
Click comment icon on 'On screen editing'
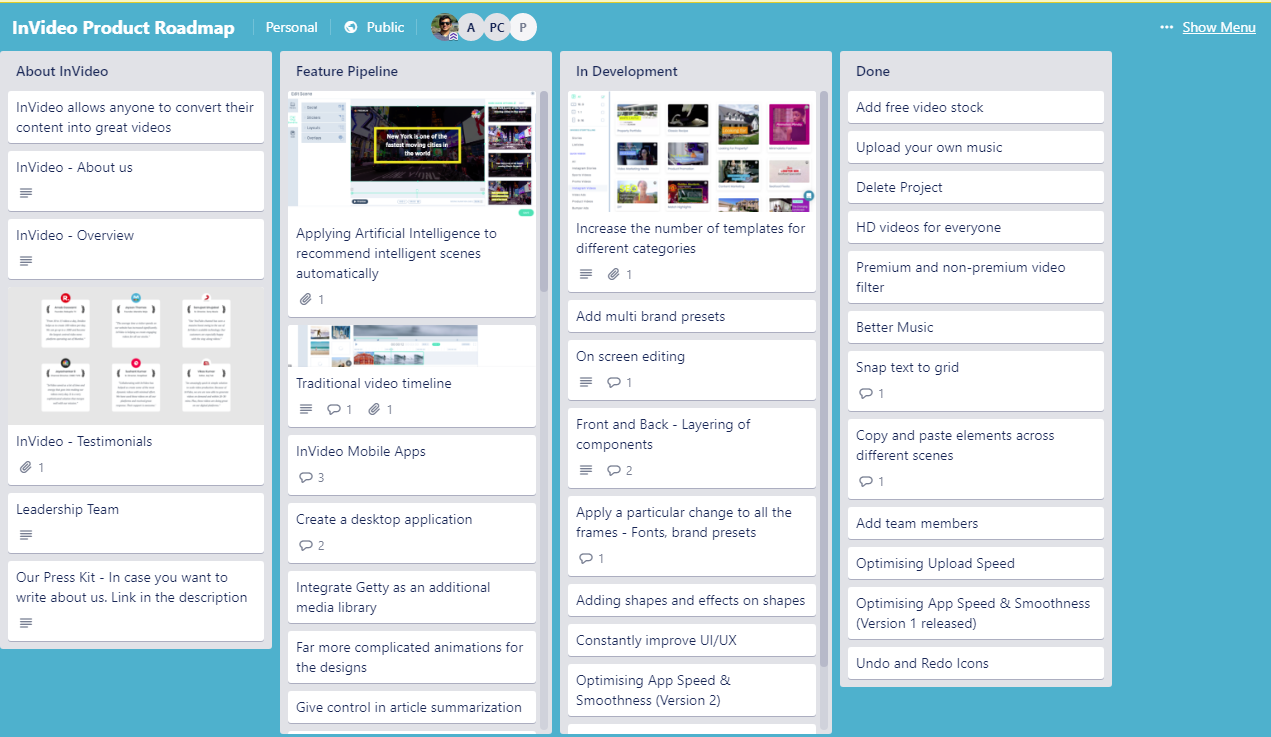pos(614,382)
